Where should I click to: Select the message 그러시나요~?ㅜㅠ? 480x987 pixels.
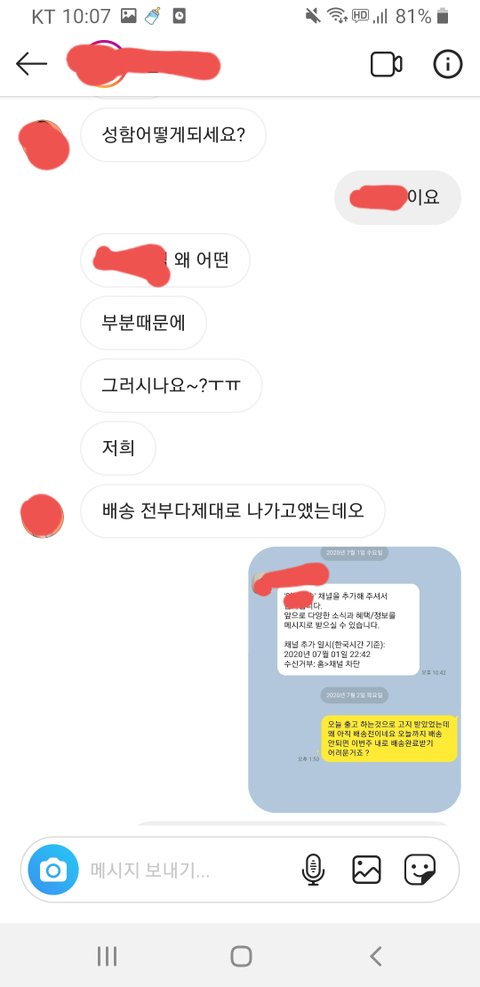171,386
